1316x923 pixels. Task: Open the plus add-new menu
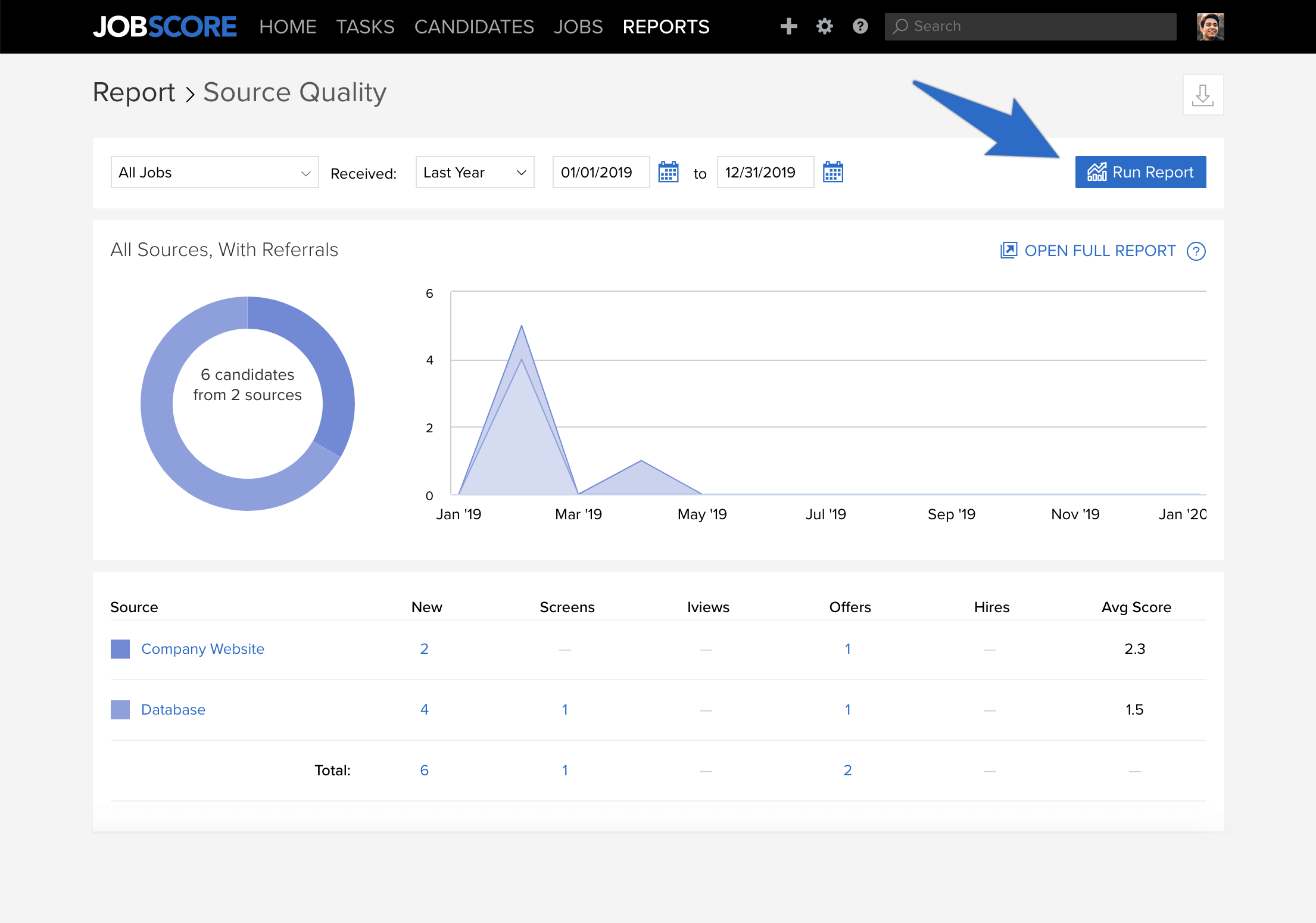(x=788, y=26)
